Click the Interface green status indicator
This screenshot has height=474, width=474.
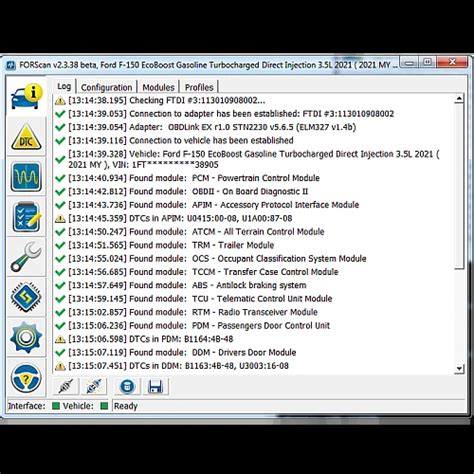56,406
